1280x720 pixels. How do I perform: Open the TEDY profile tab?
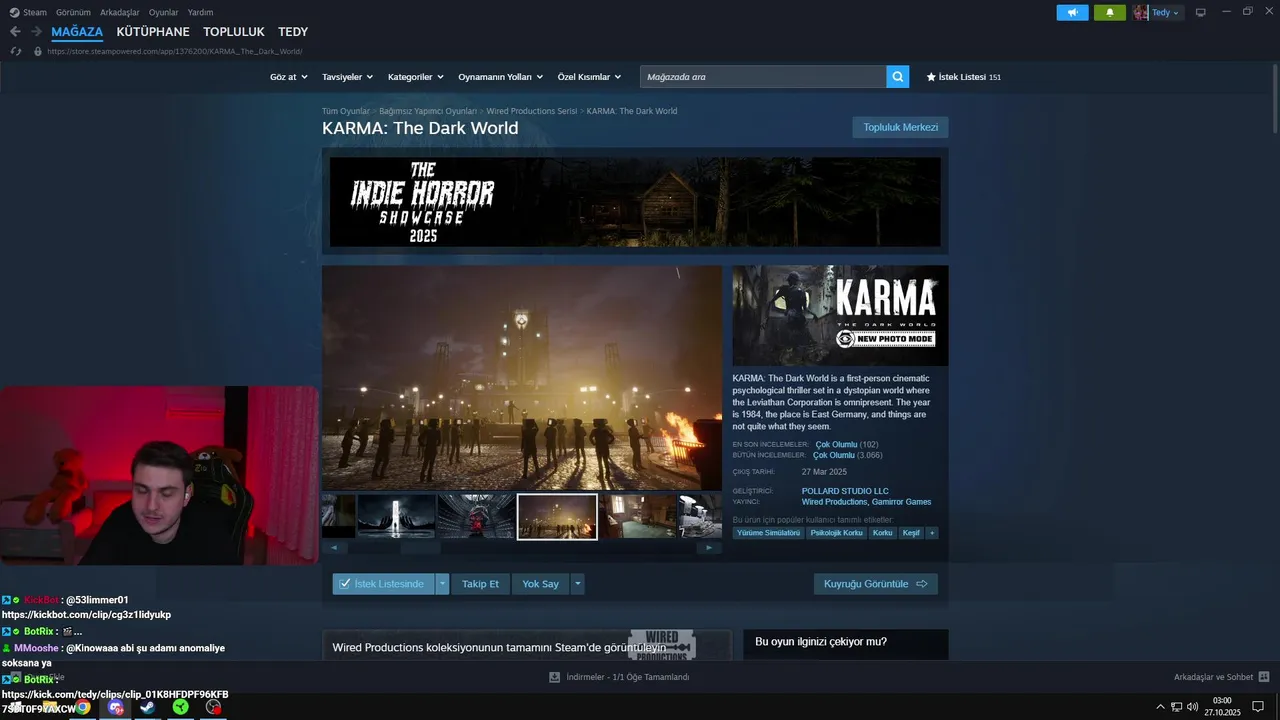[x=293, y=32]
